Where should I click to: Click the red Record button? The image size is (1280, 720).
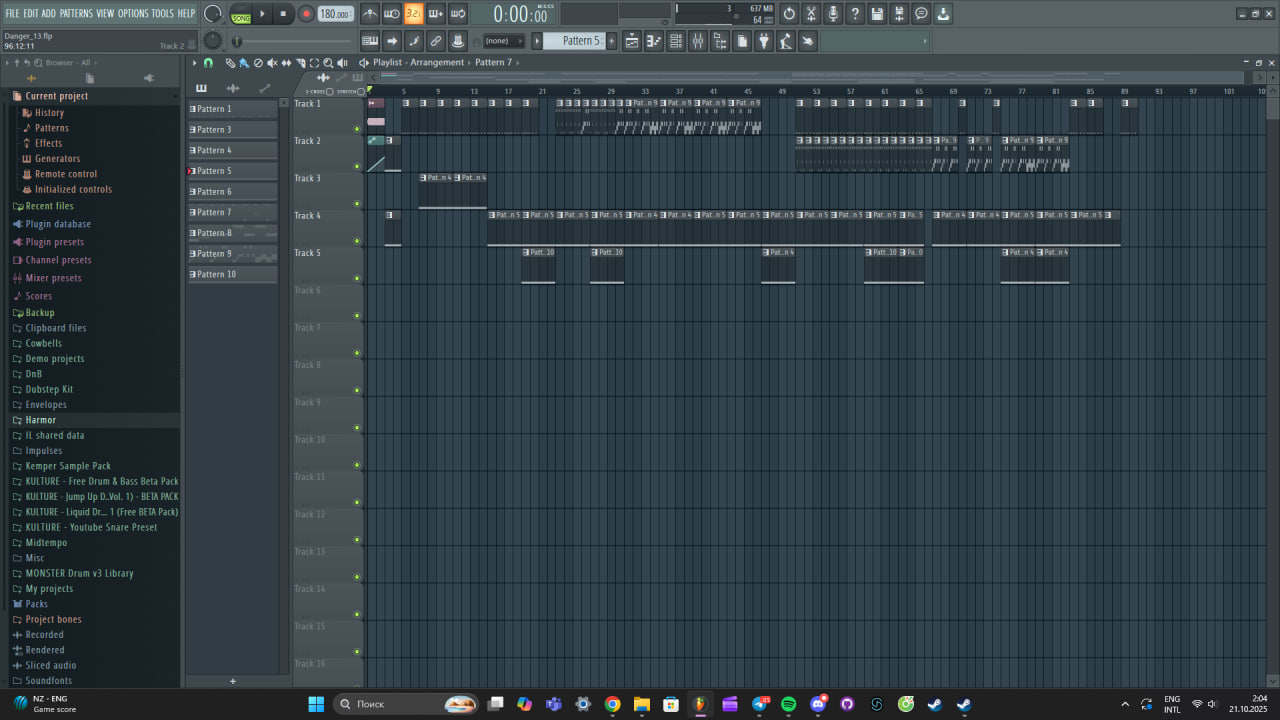[304, 14]
